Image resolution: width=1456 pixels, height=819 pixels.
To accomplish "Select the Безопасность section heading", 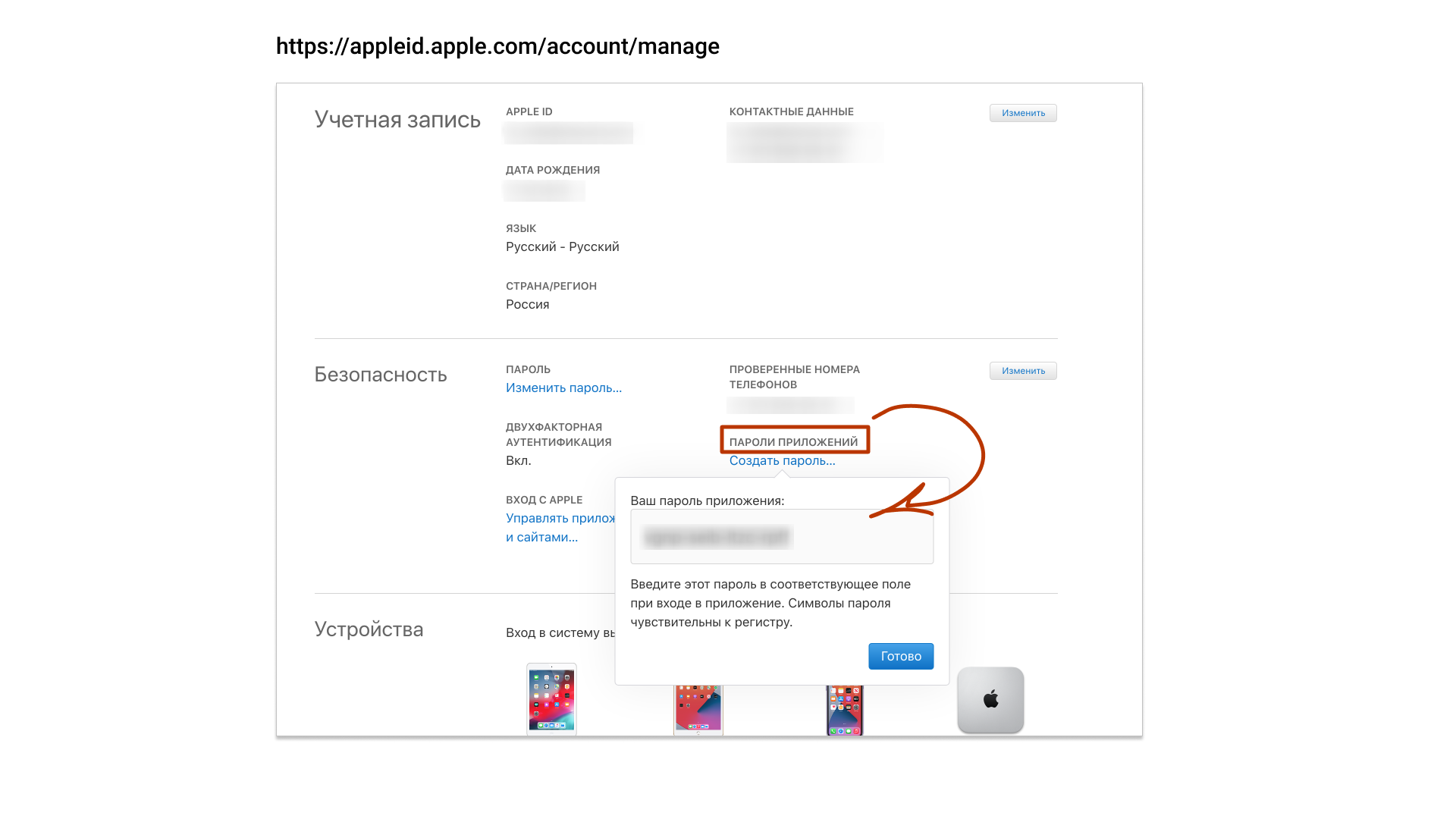I will coord(381,375).
